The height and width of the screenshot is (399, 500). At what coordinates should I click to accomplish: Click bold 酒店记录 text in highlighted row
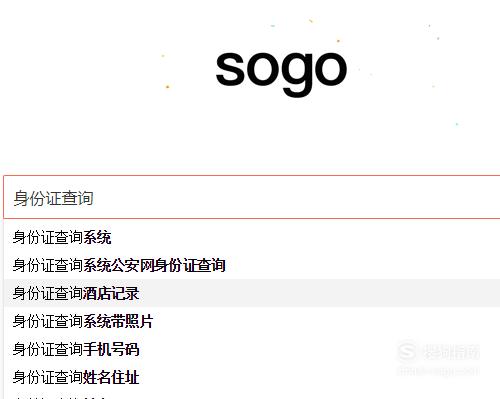click(x=111, y=293)
